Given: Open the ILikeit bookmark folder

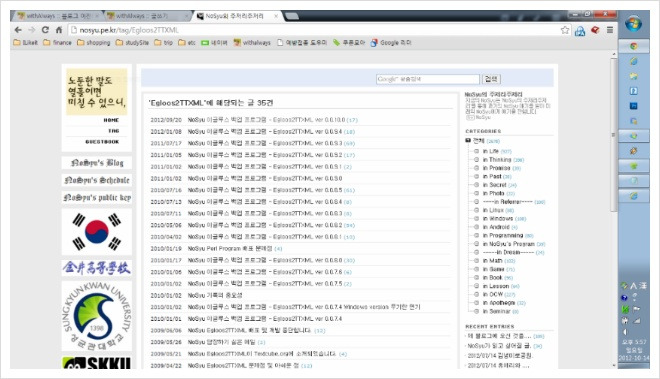Looking at the screenshot, I should 26,43.
